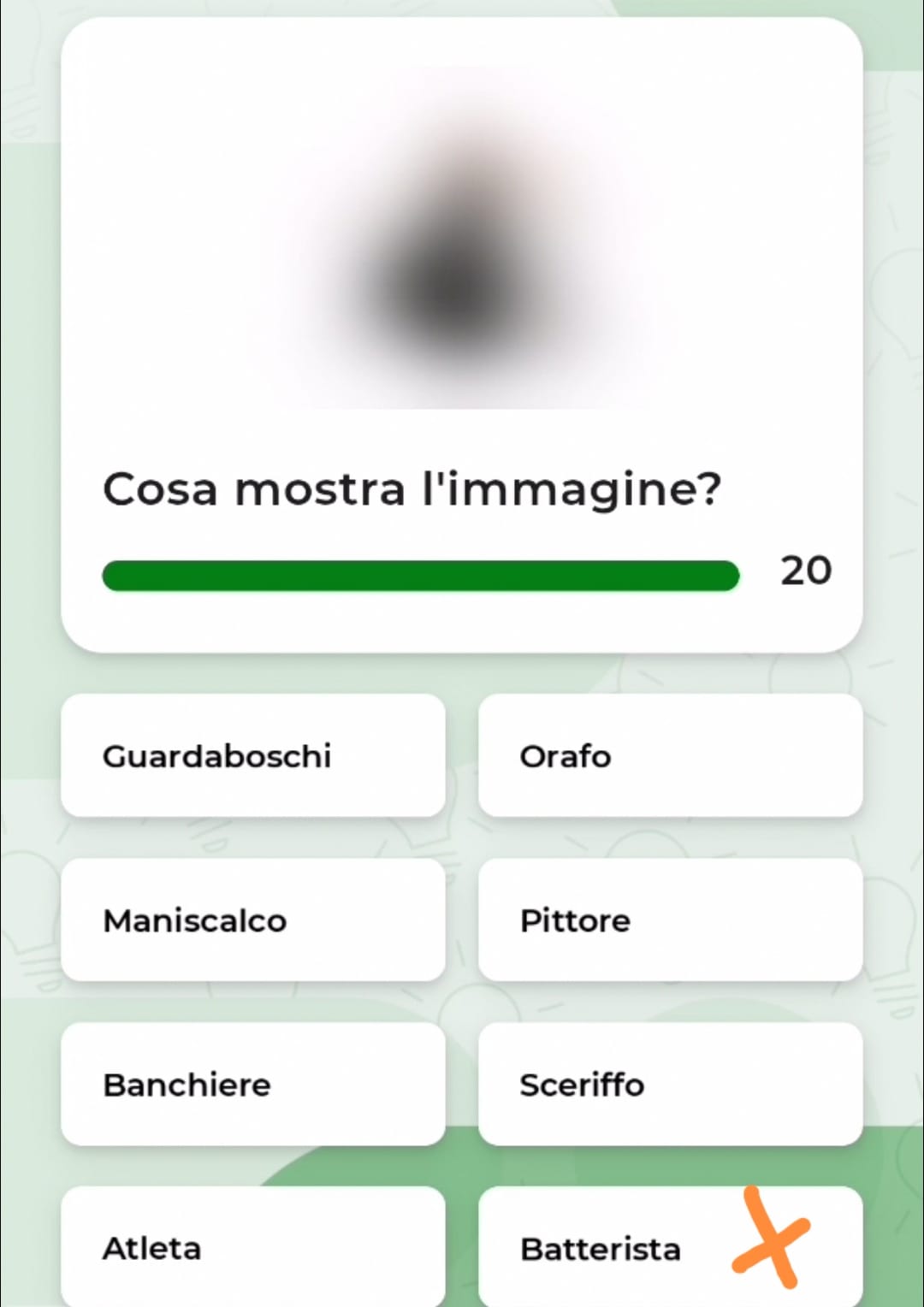
Task: Tap the Batterista answer label
Action: 601,1249
